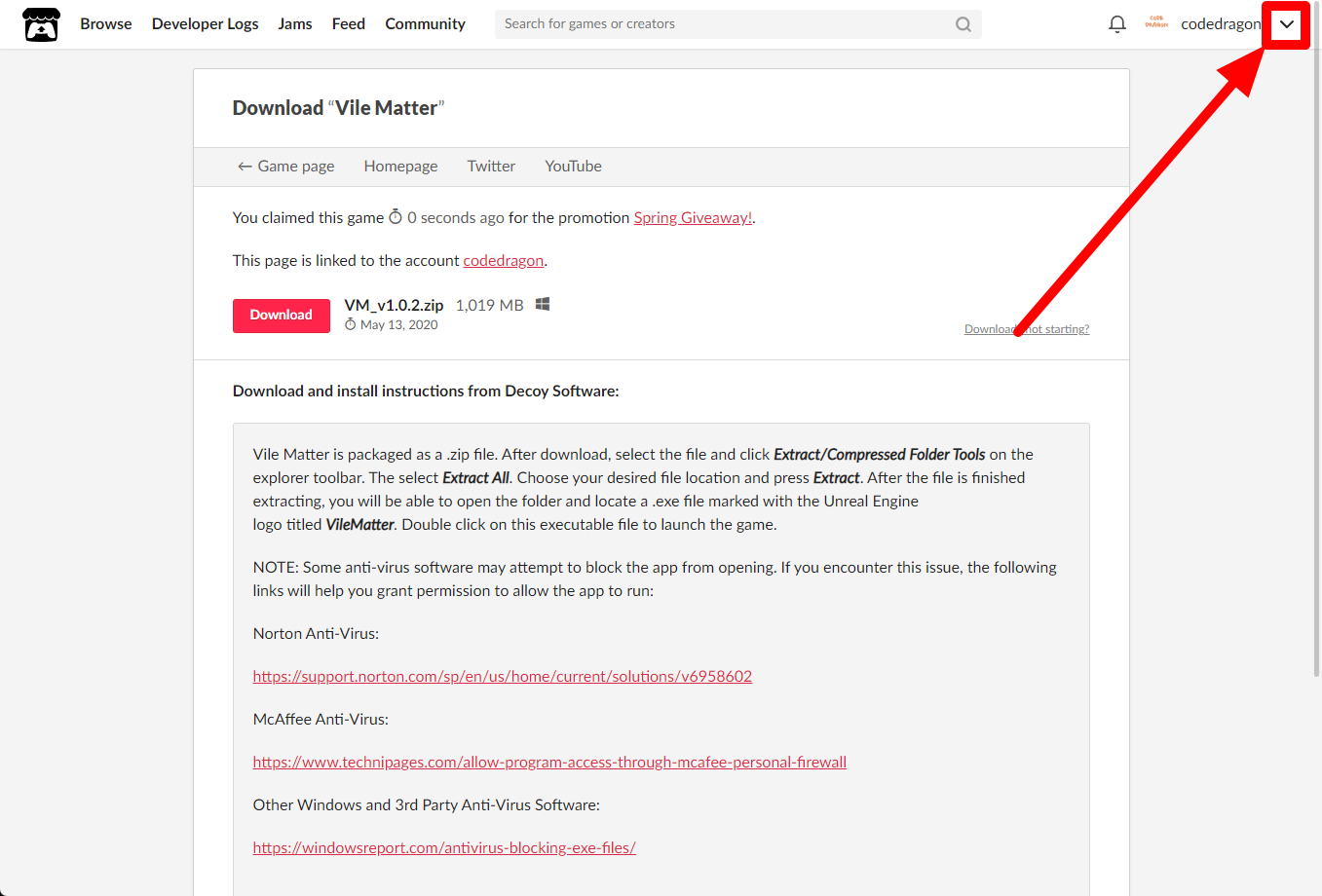Return to the Game page

(x=286, y=167)
